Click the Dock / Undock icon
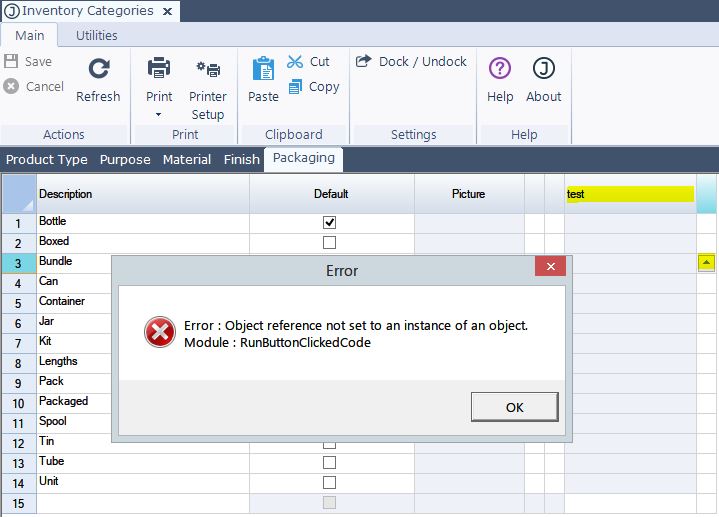Image resolution: width=719 pixels, height=517 pixels. pos(364,62)
